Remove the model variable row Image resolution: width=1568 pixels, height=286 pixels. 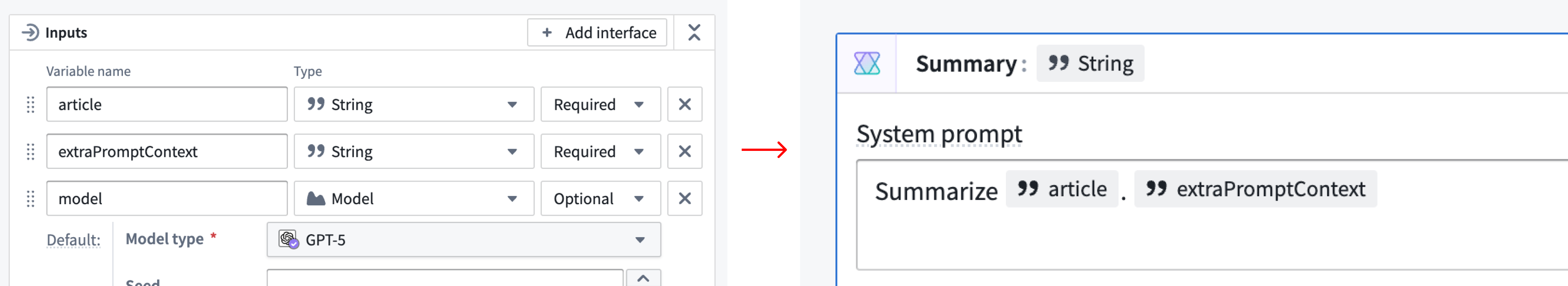point(684,199)
